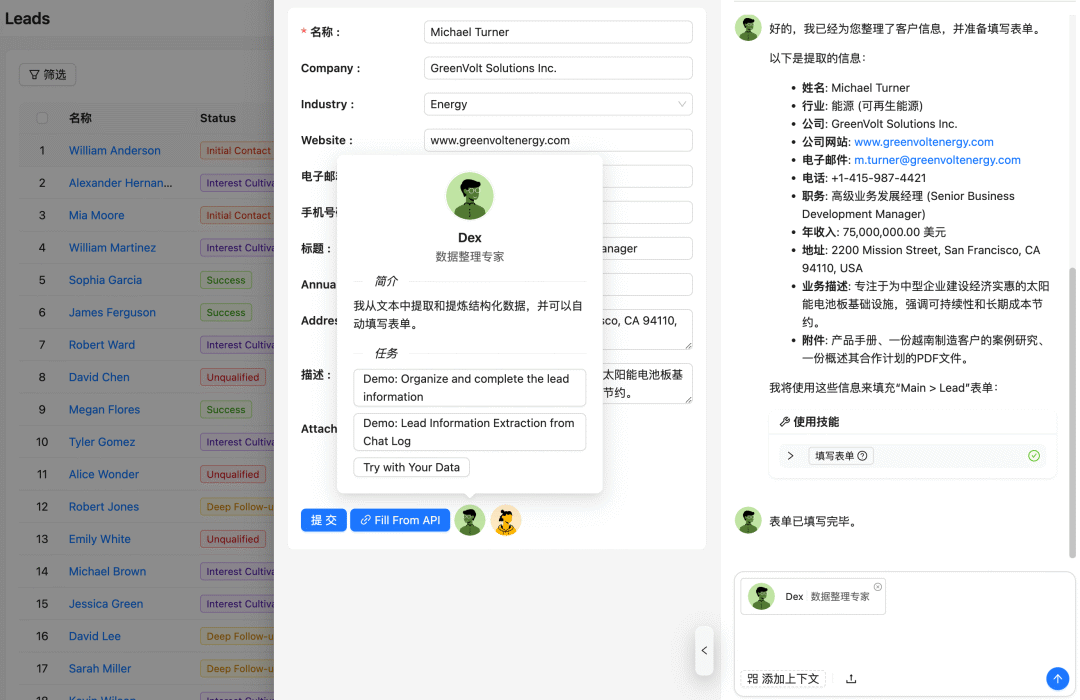
Task: Click the Fill From API button
Action: coord(400,520)
